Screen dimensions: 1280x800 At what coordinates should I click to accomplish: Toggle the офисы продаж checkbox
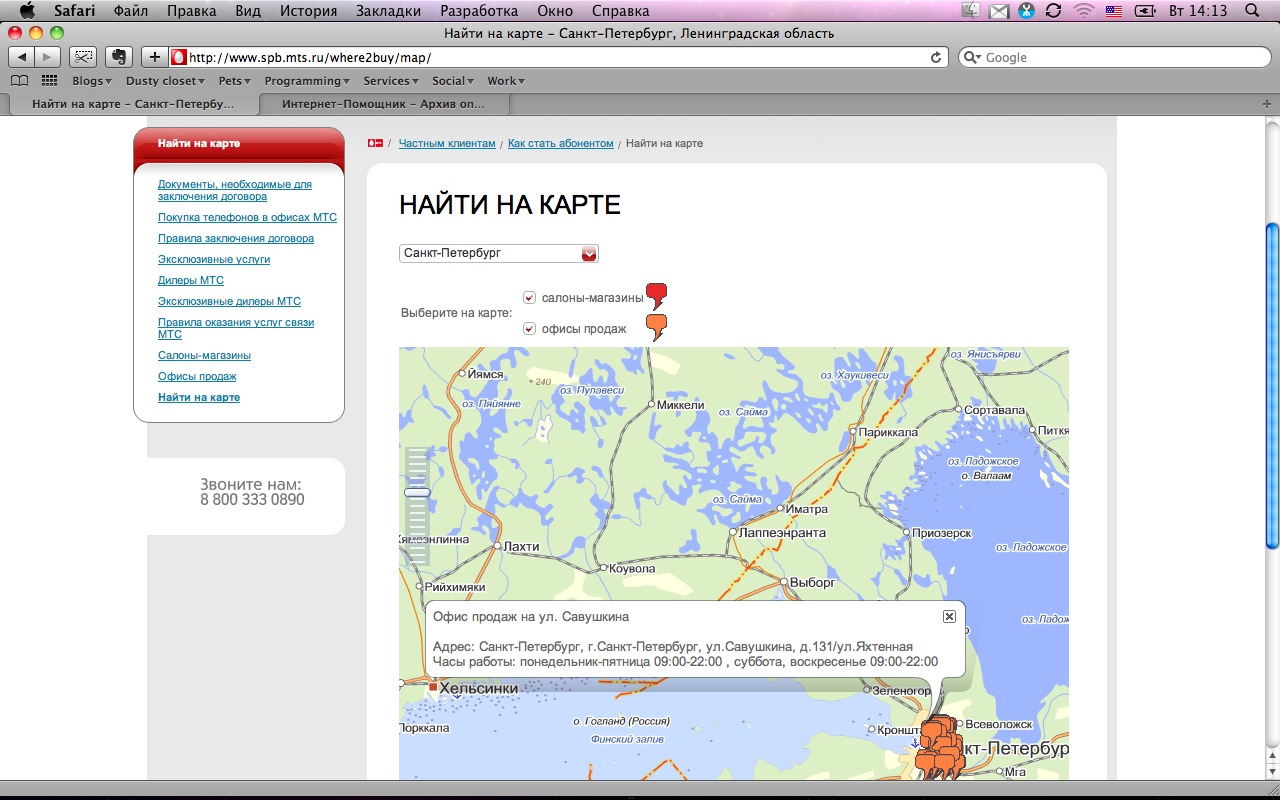529,328
